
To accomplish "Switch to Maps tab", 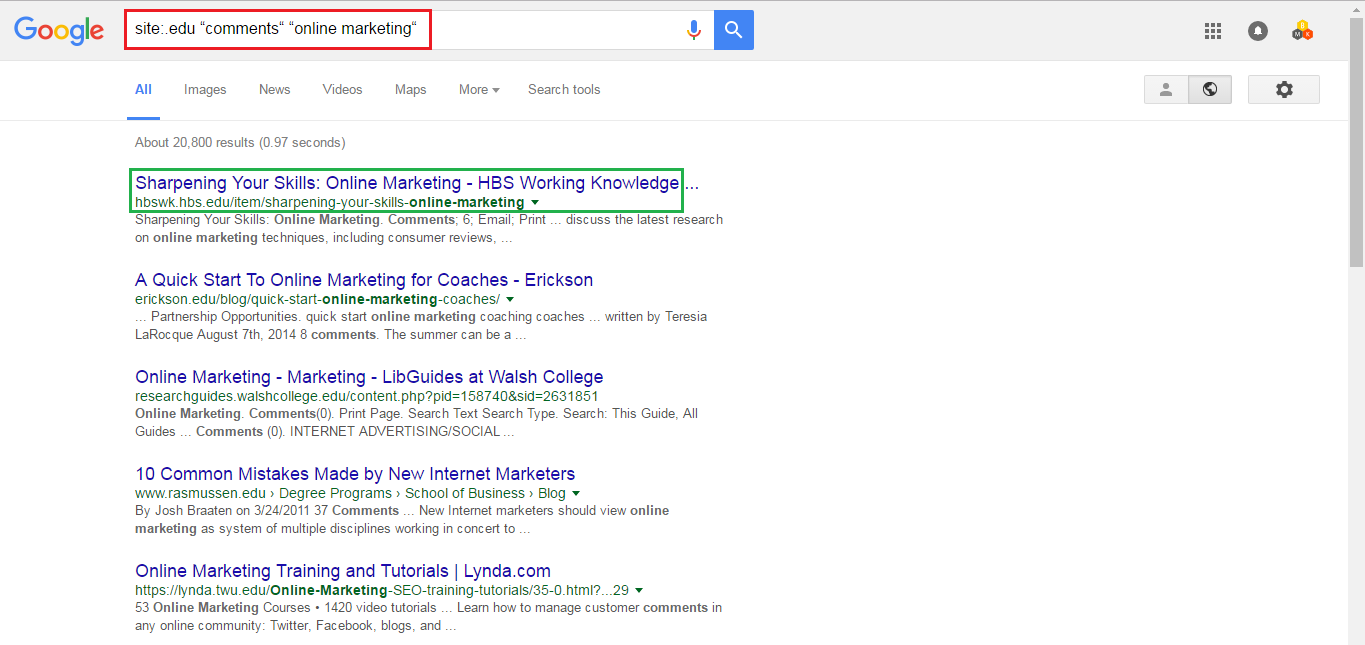I will click(x=410, y=89).
